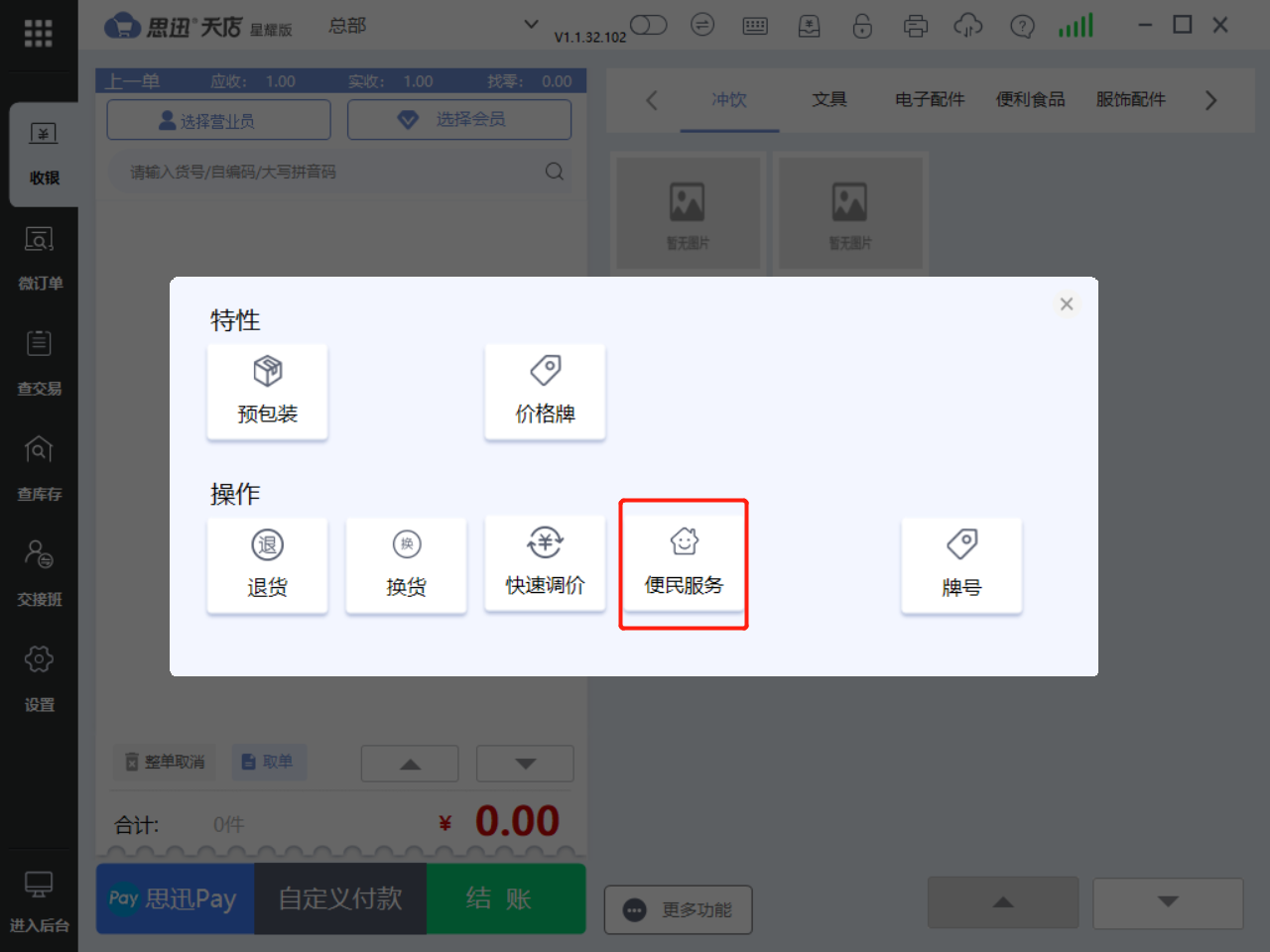This screenshot has height=952, width=1270.
Task: Open the cloud sync icon
Action: pos(968,26)
